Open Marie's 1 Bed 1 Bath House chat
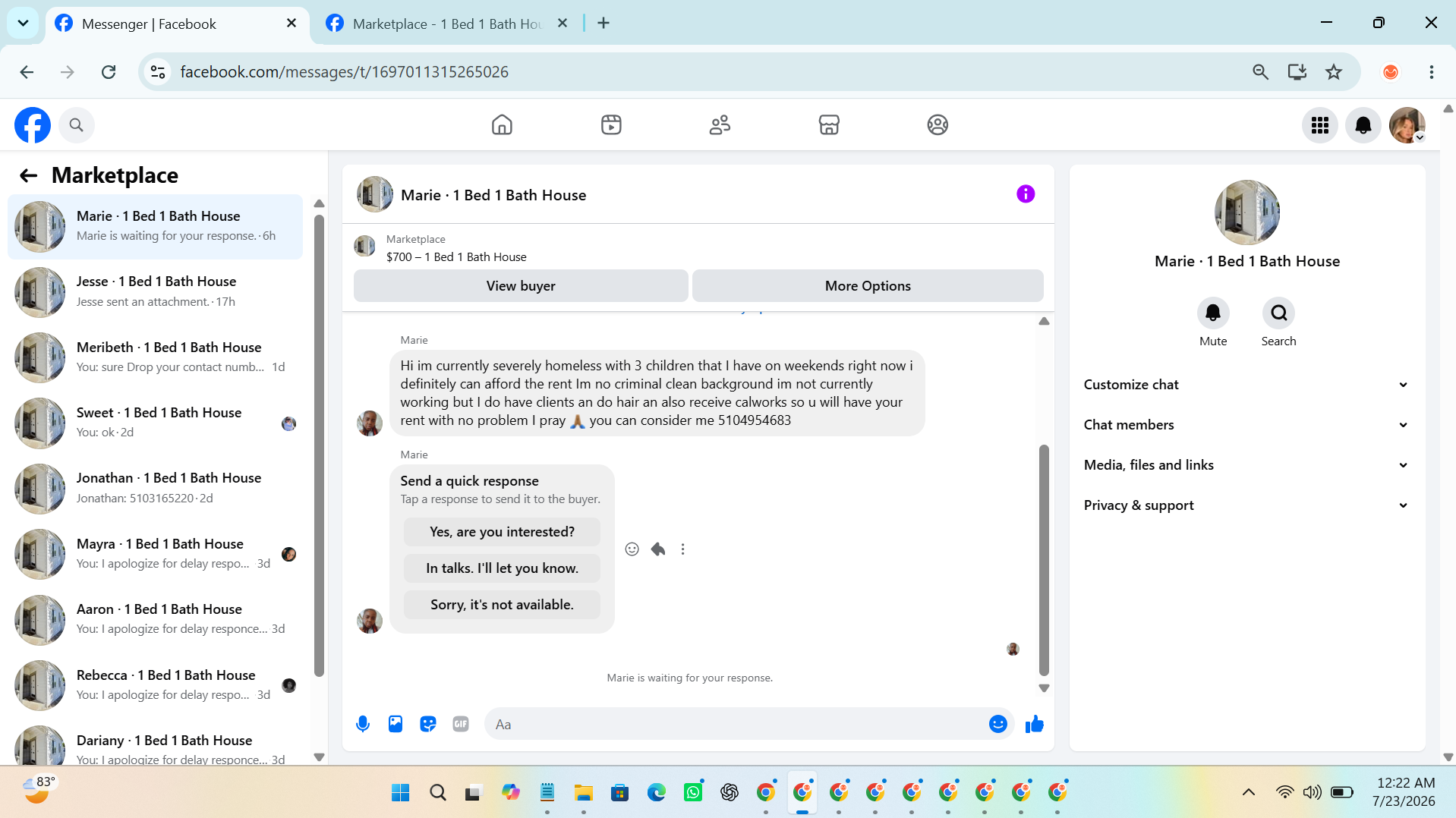 point(155,226)
